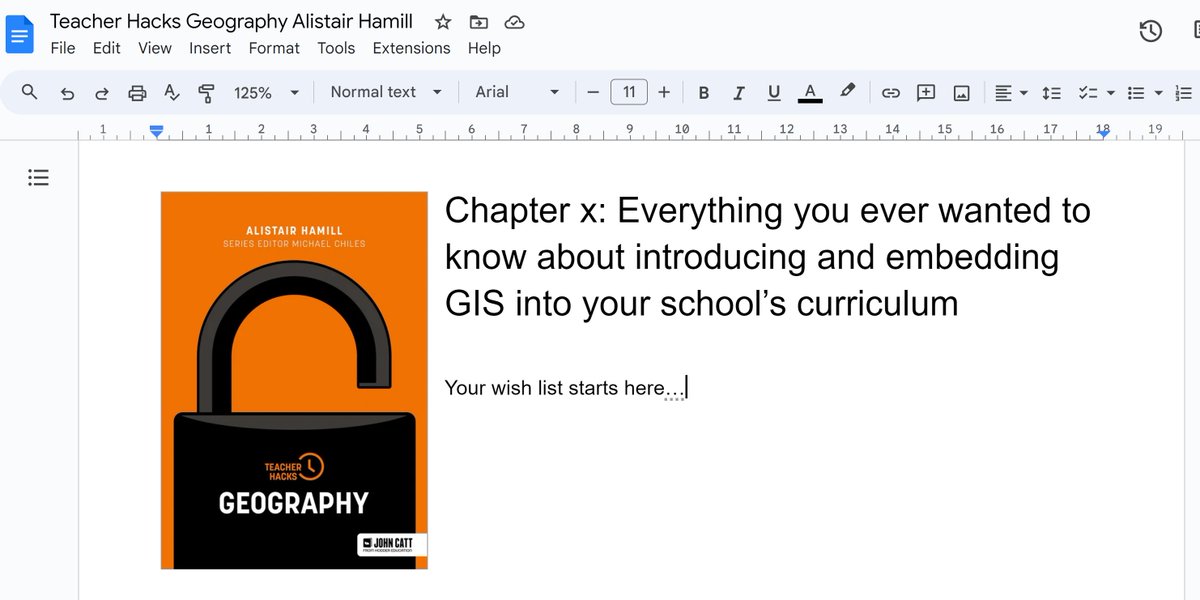Open the Extensions menu
This screenshot has width=1200, height=600.
coord(411,47)
